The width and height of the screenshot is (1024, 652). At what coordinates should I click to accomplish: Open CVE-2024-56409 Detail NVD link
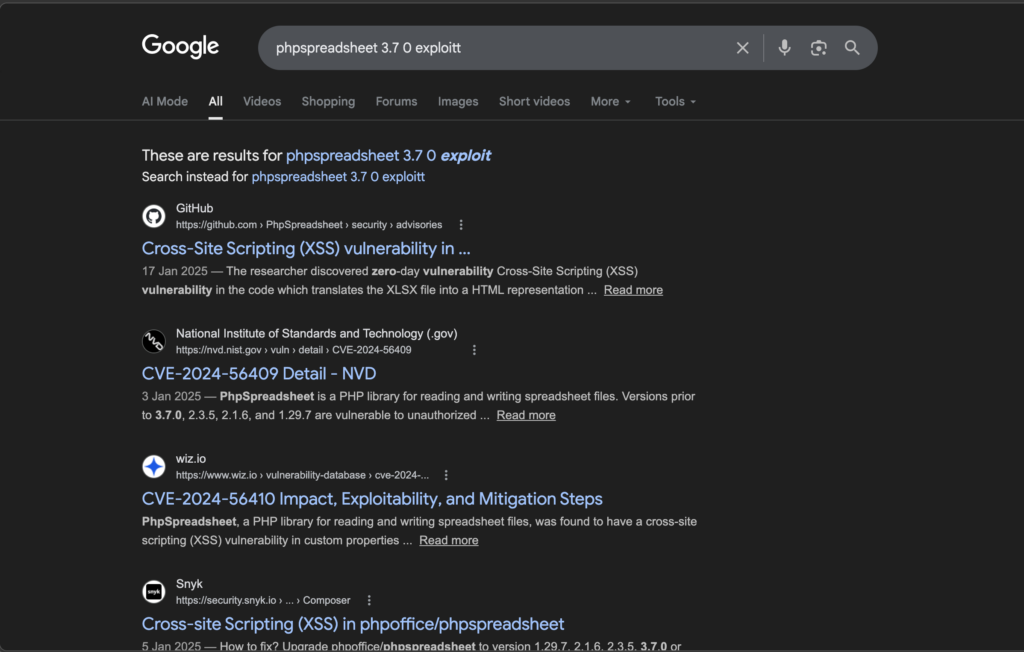pyautogui.click(x=259, y=373)
